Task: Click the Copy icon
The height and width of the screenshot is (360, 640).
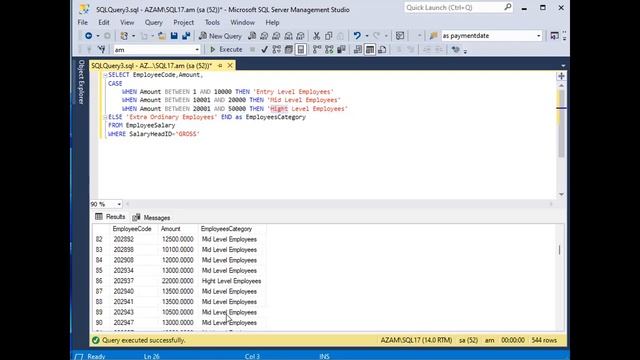Action: point(329,36)
